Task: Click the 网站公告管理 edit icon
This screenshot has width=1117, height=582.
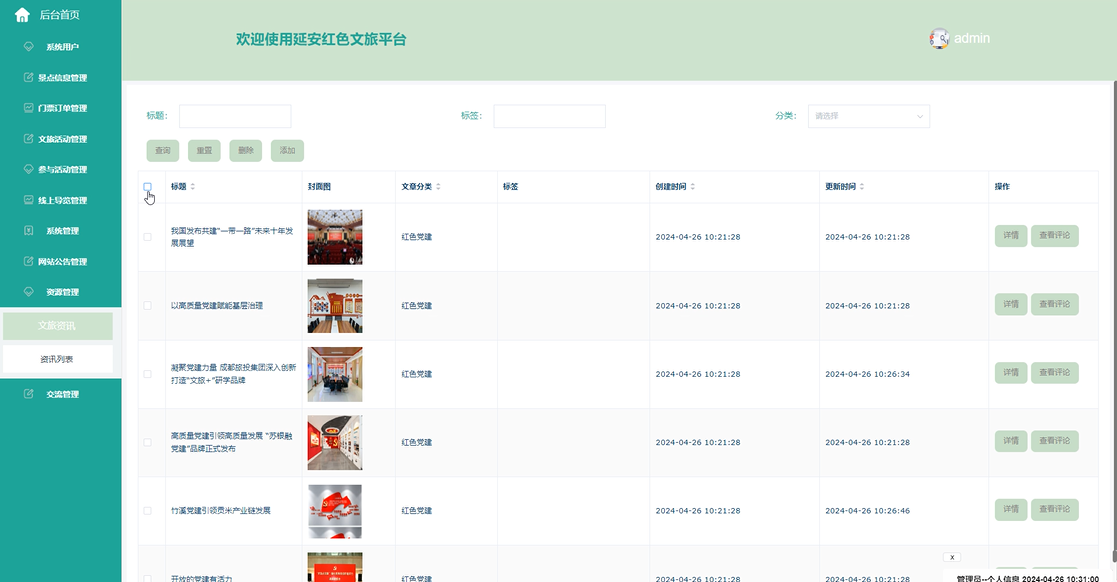Action: (28, 261)
